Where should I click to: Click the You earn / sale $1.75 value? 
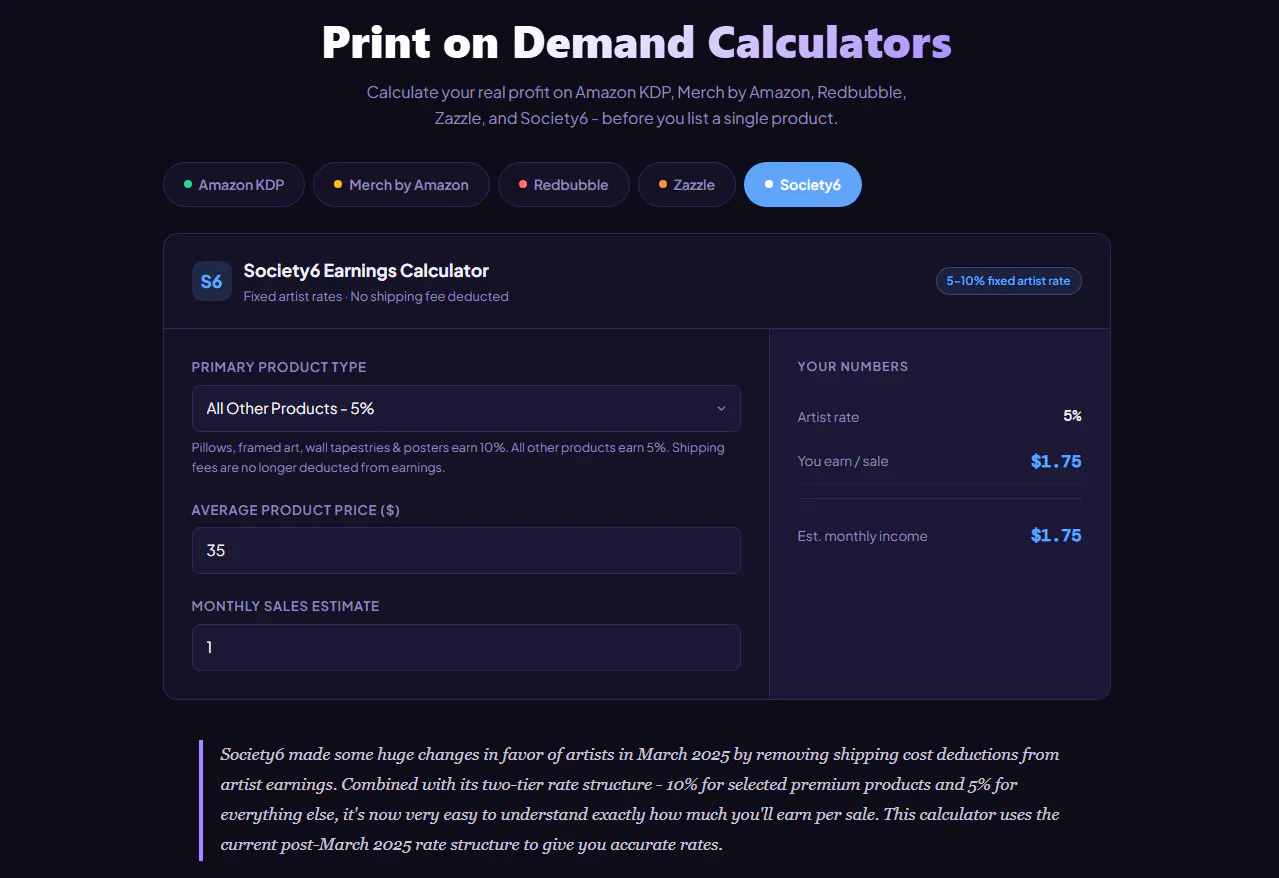1056,461
